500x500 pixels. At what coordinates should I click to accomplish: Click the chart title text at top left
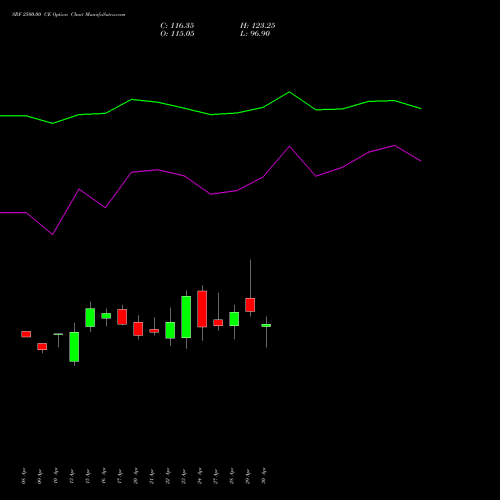[x=69, y=15]
